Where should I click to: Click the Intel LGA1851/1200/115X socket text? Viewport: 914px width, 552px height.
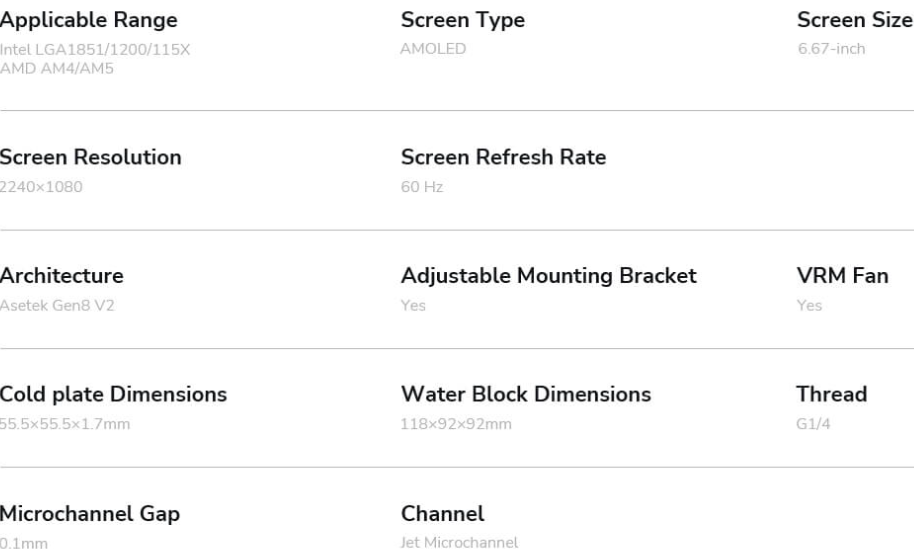pyautogui.click(x=95, y=50)
